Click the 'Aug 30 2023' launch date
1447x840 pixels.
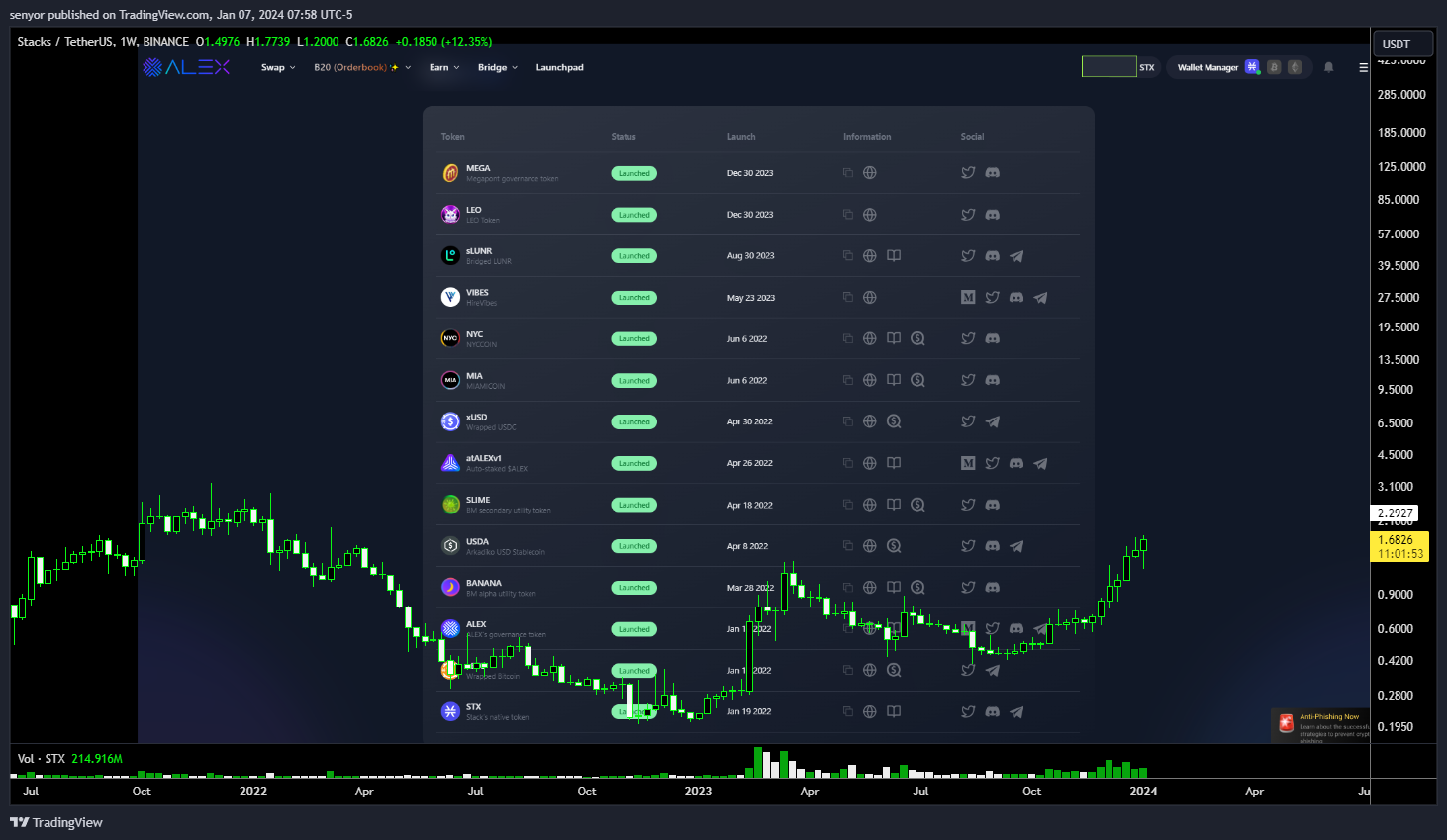tap(750, 256)
